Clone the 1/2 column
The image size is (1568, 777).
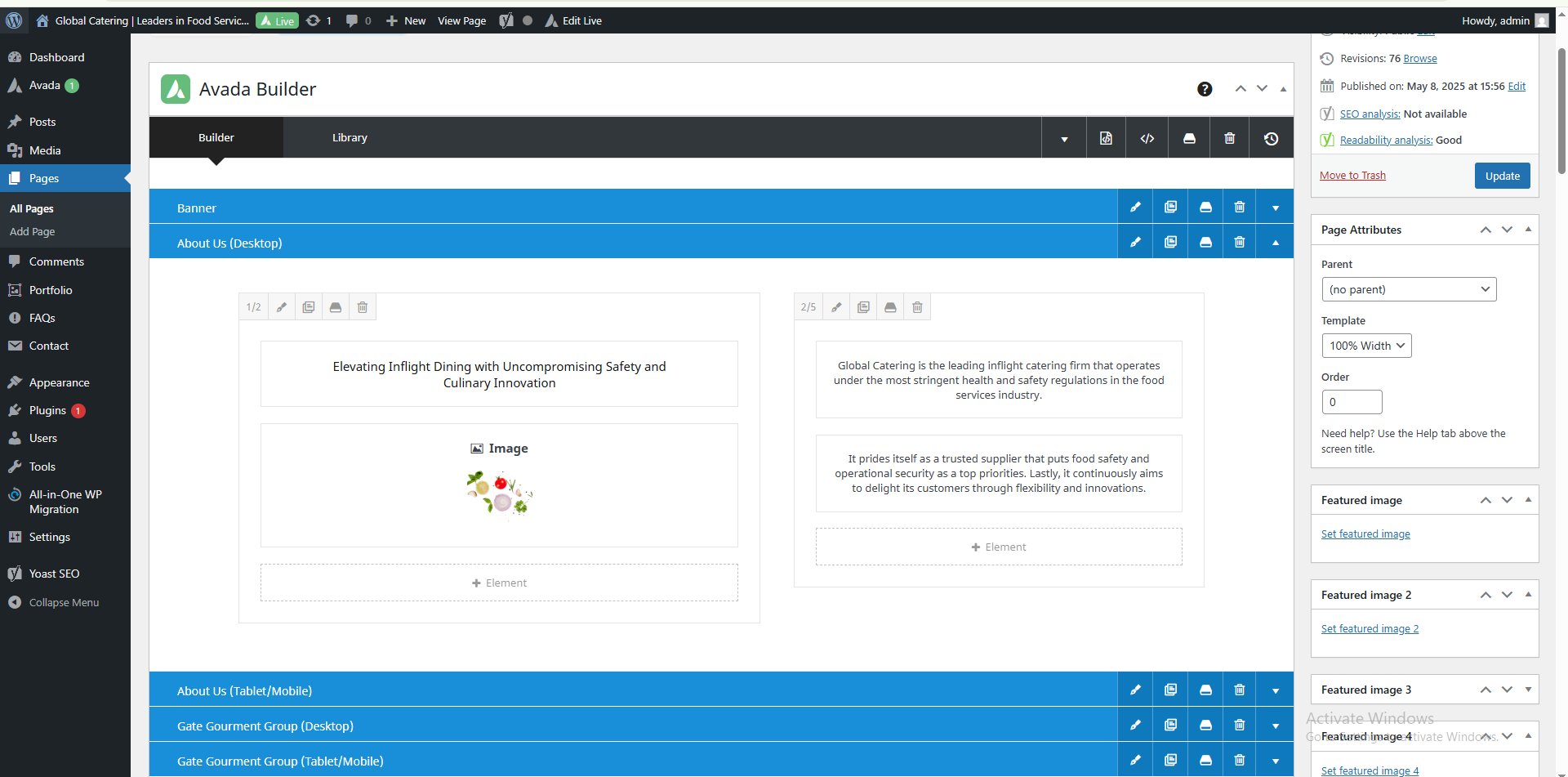[x=309, y=307]
